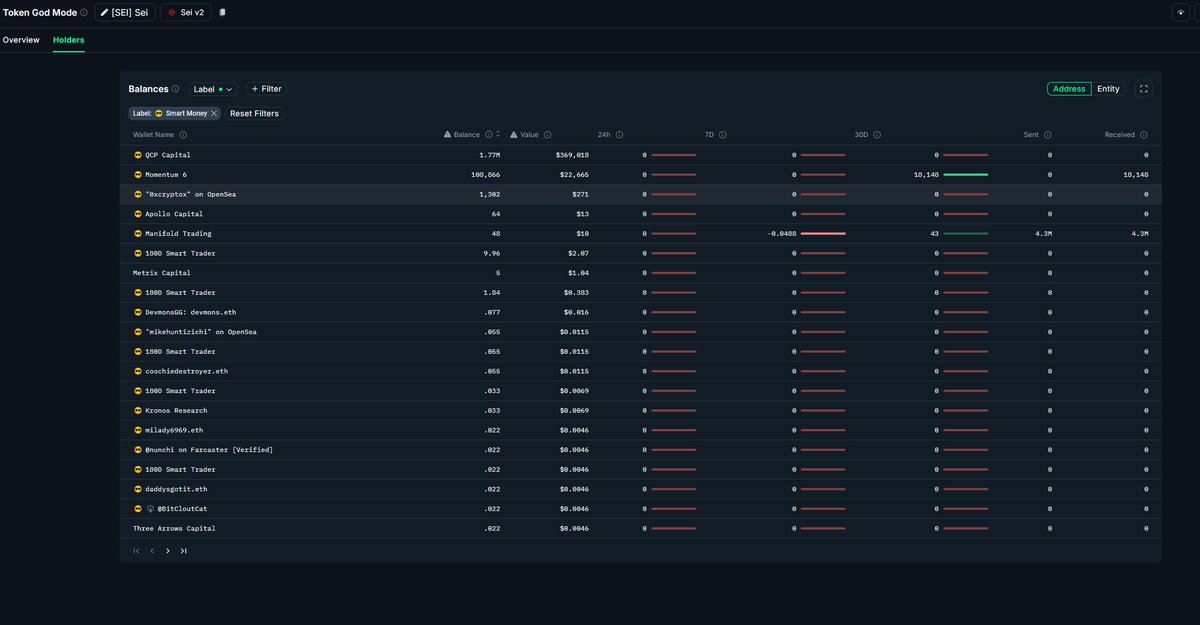Show info tooltip for 7D column

coord(722,135)
